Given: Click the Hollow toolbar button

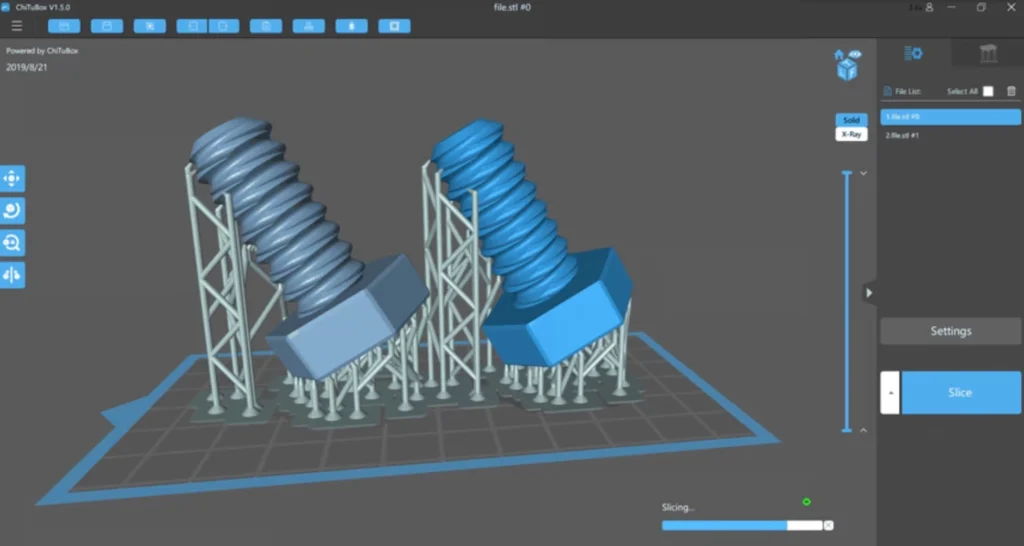Looking at the screenshot, I should tap(351, 26).
